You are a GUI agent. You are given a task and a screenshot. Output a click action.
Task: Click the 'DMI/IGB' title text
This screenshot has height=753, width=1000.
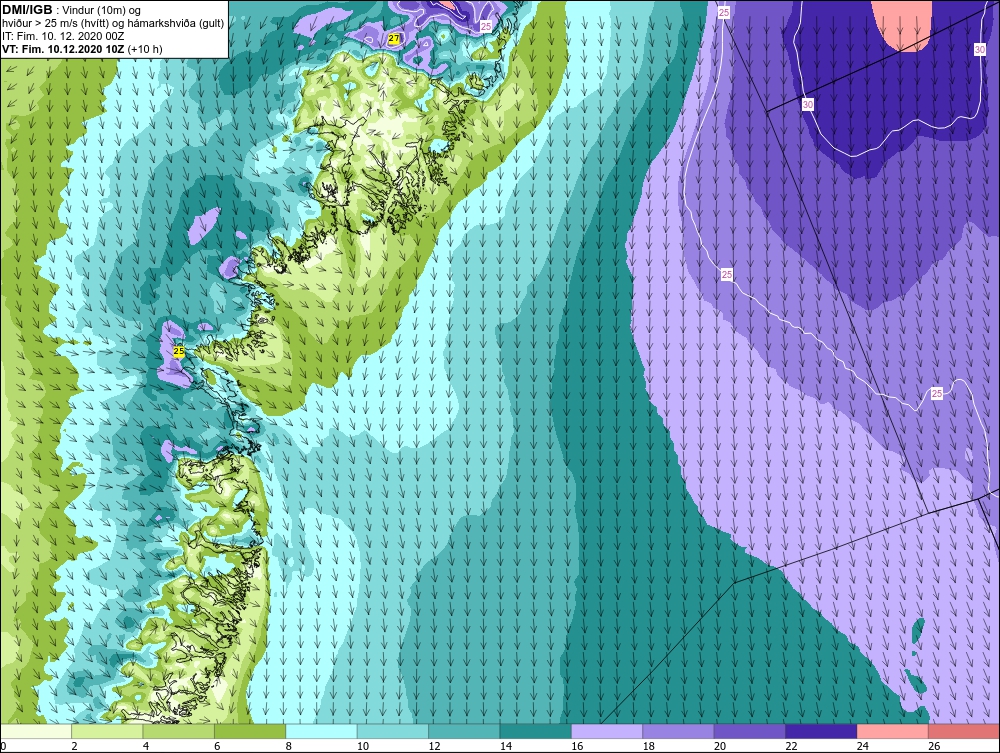27,10
